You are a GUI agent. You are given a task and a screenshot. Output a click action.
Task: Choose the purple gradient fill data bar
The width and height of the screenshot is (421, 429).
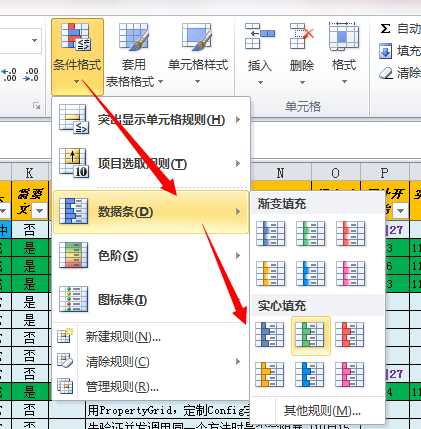tap(350, 273)
